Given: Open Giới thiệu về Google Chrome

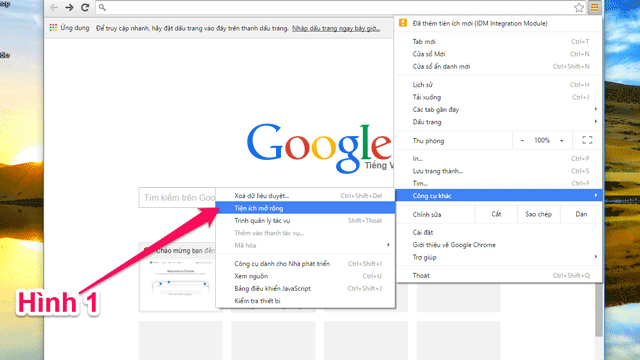Looking at the screenshot, I should (x=498, y=245).
